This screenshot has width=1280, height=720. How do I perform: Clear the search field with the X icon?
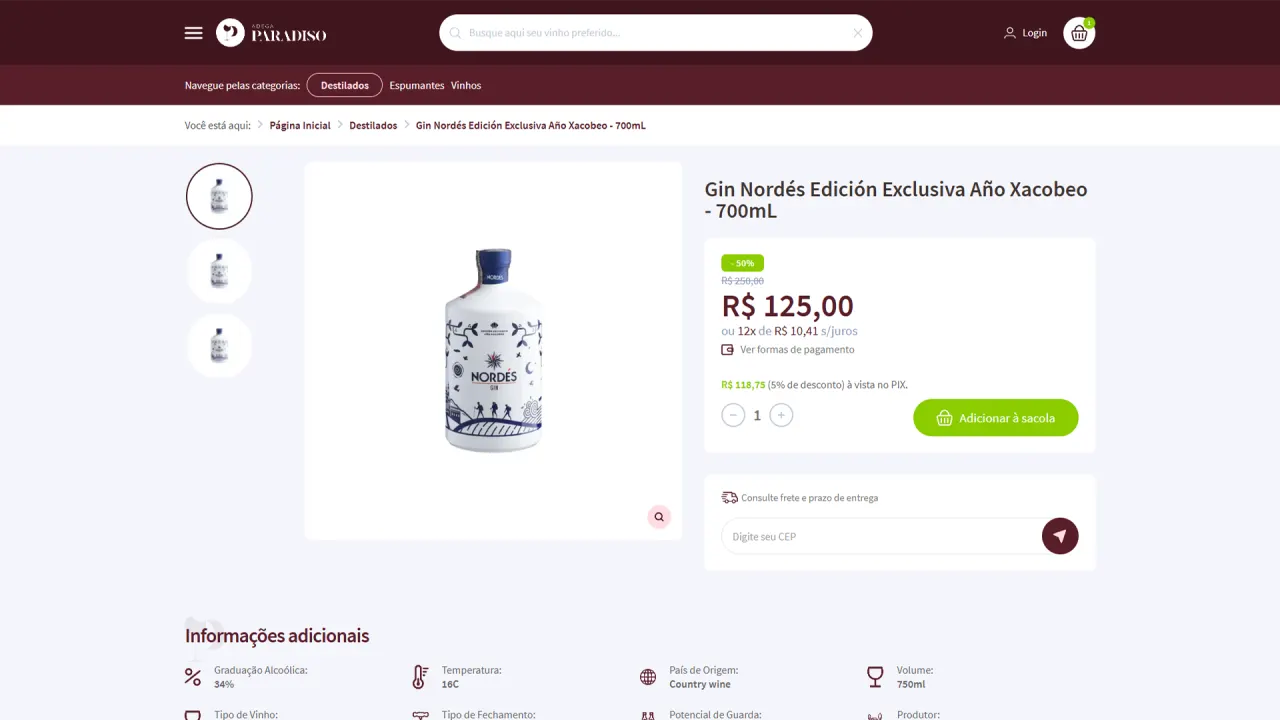[857, 33]
